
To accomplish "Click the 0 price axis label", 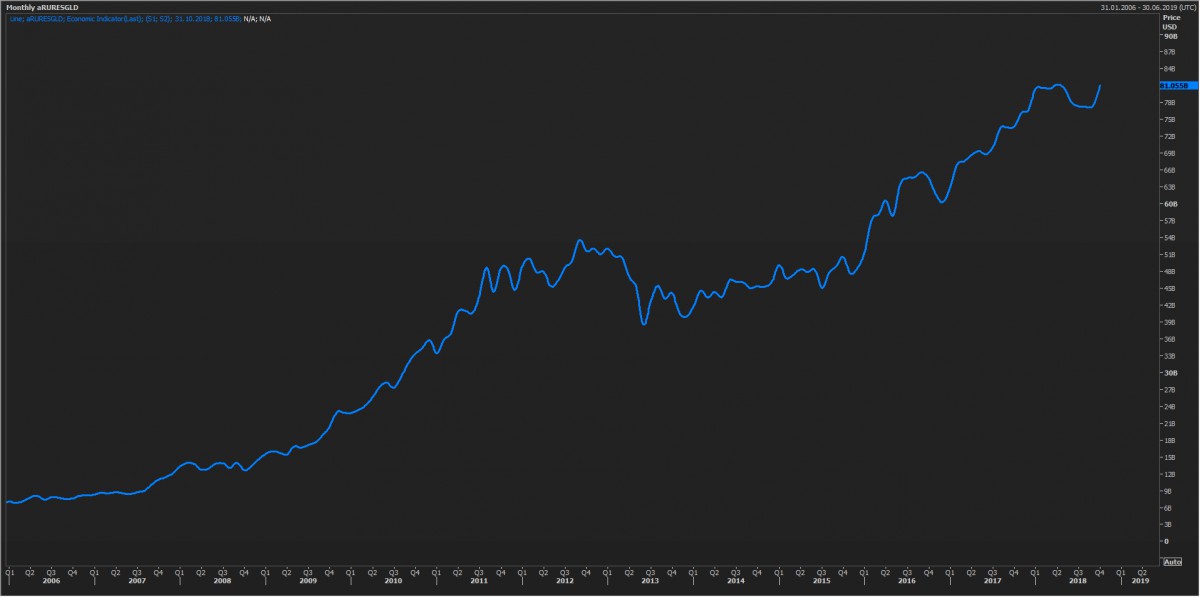I will [x=1164, y=541].
